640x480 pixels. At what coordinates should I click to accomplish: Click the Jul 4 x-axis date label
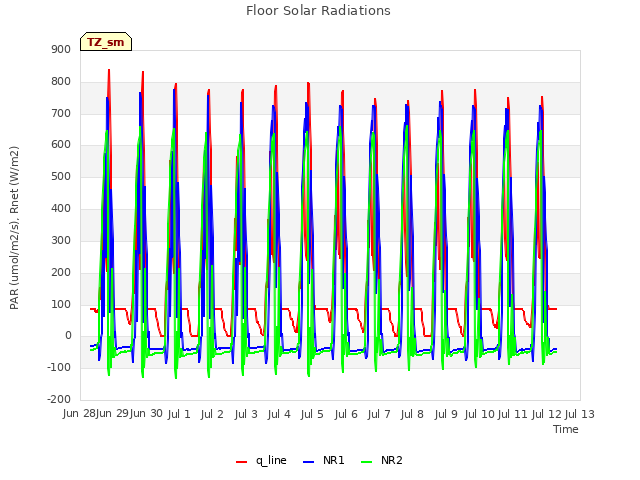279,414
